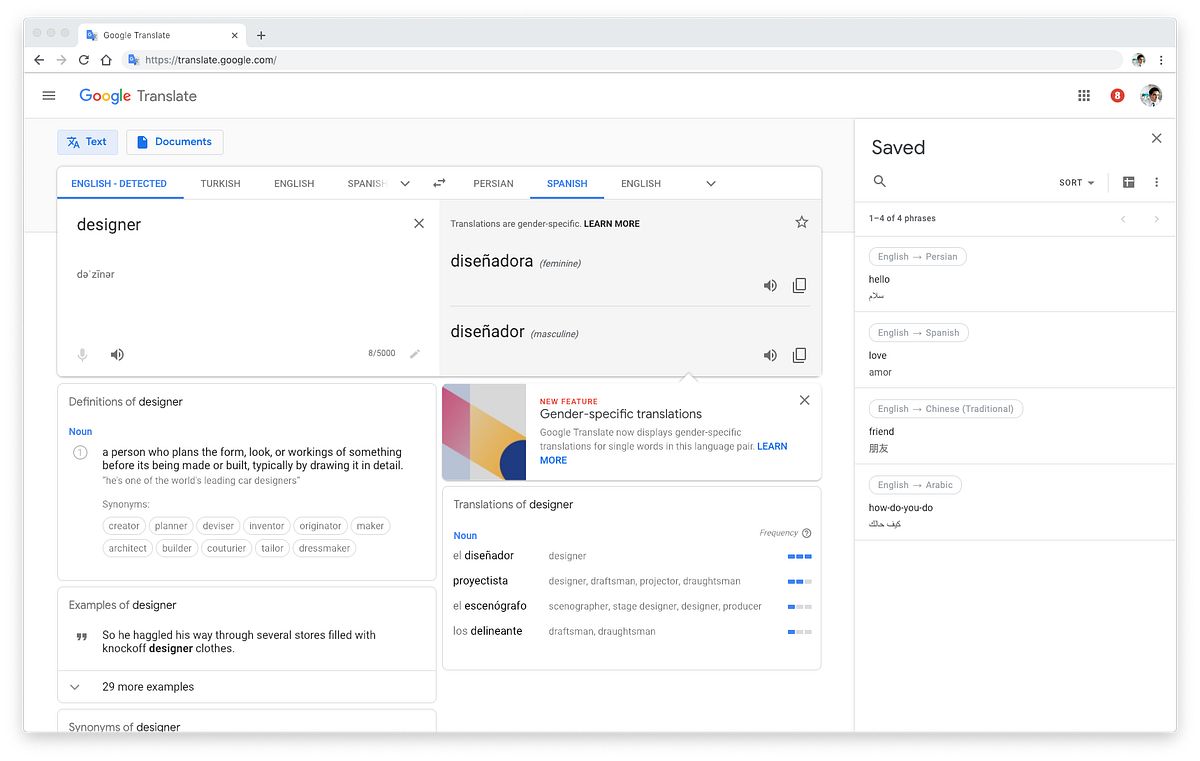Click the 'architect' synonym chip
1200x761 pixels.
(128, 548)
